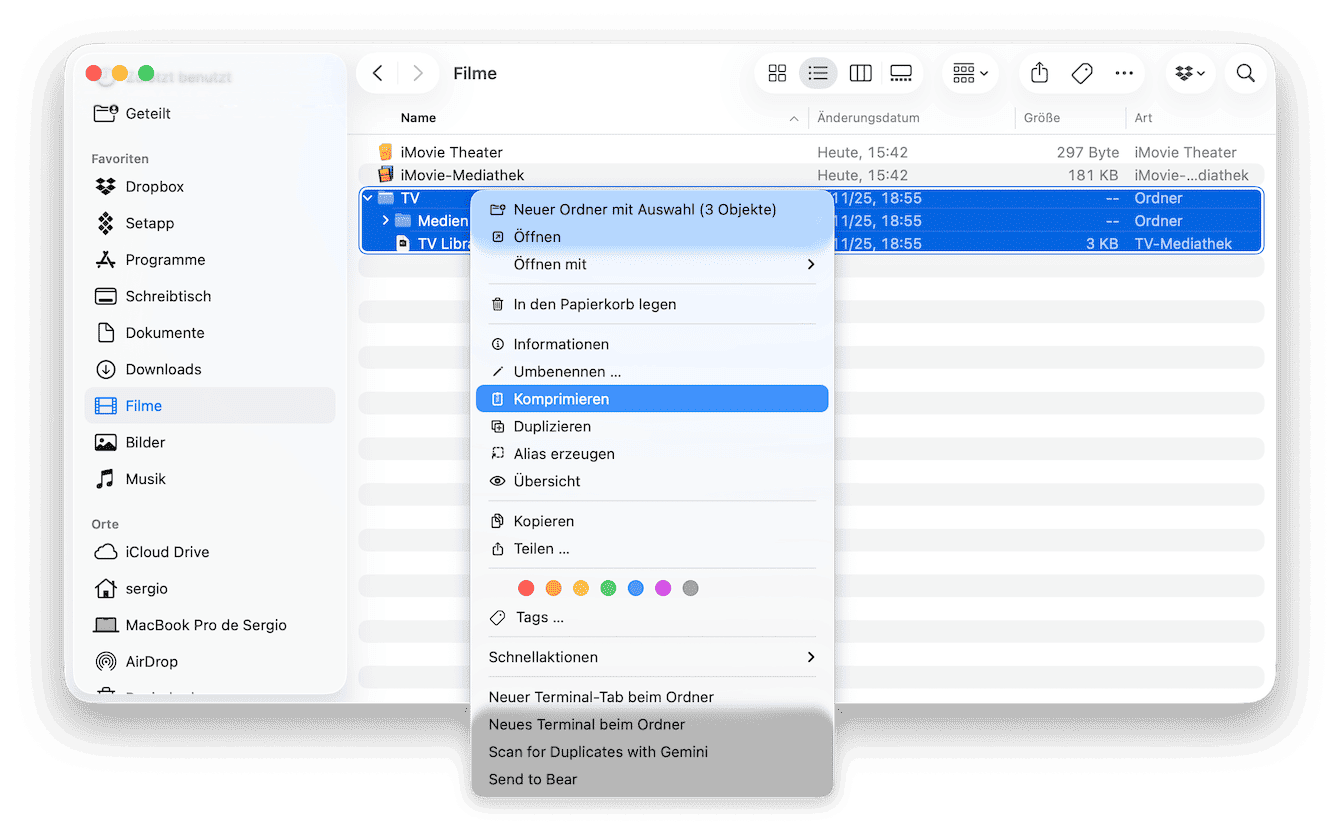Go back with the left chevron
The width and height of the screenshot is (1340, 829).
click(x=378, y=73)
